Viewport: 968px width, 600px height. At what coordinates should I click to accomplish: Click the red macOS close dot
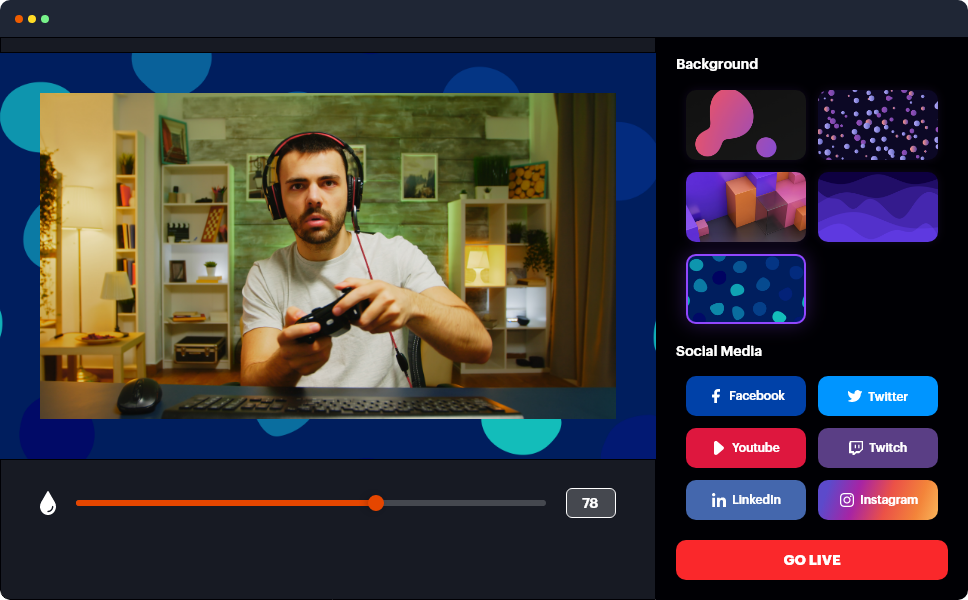click(x=19, y=19)
